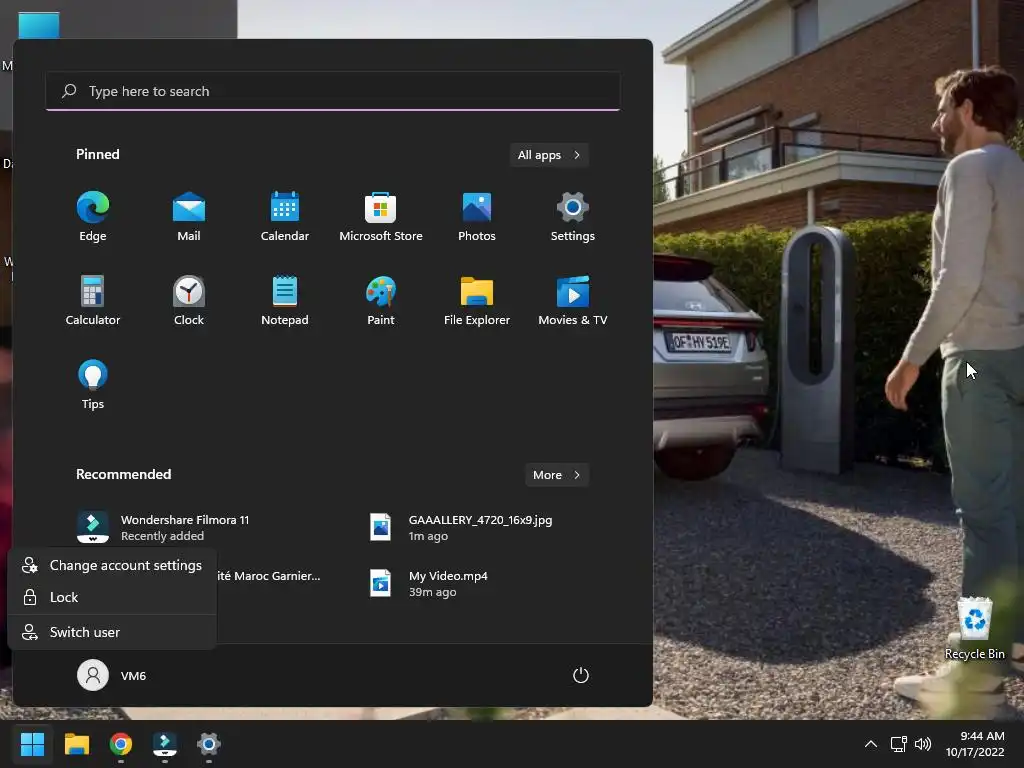Open Microsoft Store
This screenshot has width=1024, height=768.
[381, 217]
